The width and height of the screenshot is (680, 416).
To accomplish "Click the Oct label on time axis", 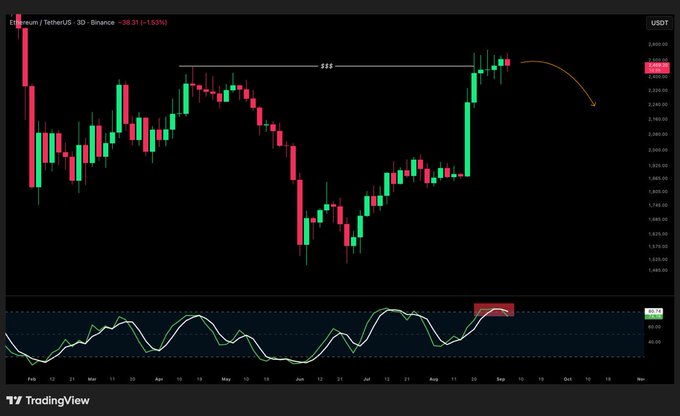I will 567,379.
